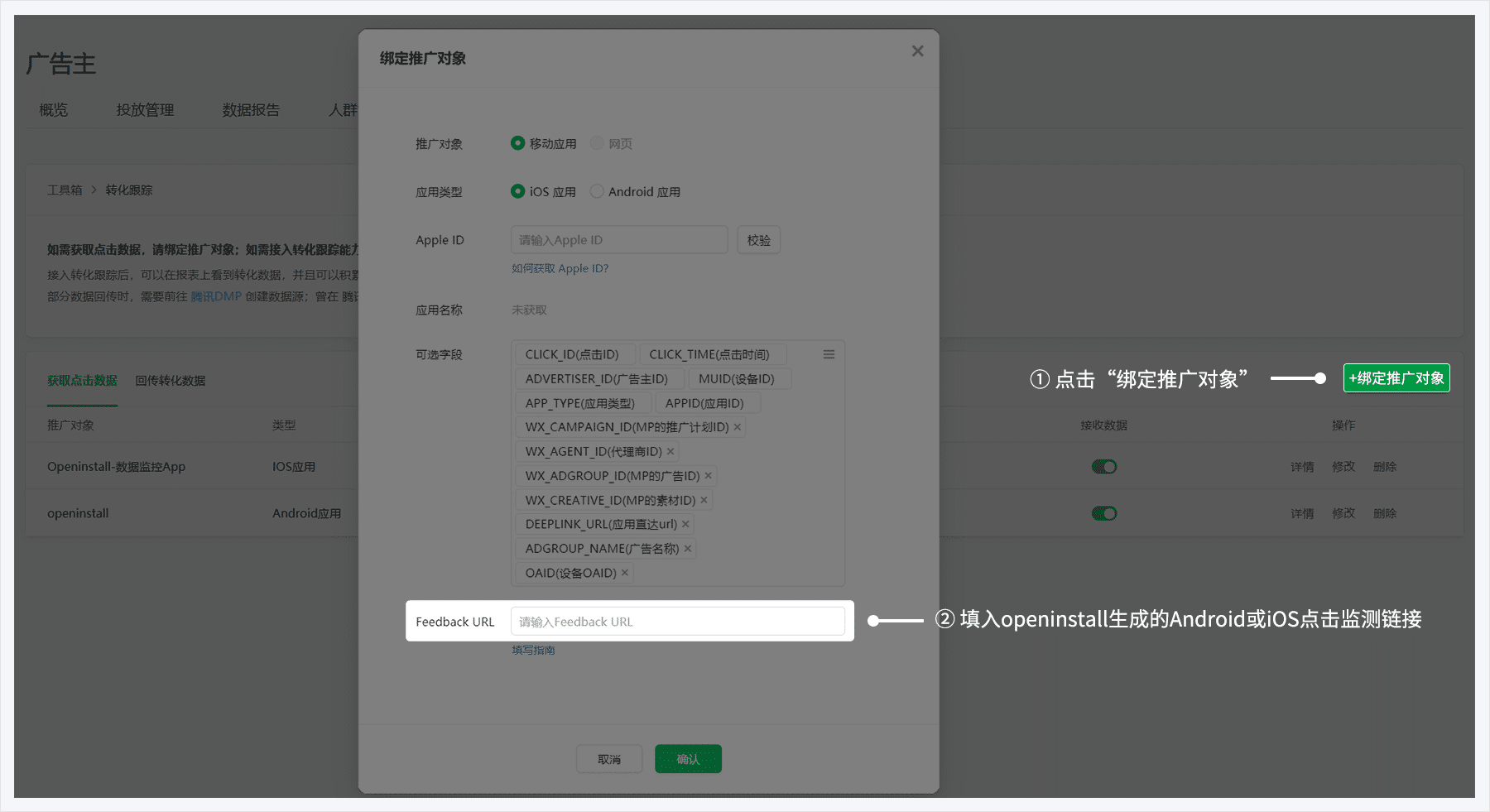
Task: Open 详情 for the openinstall Android row
Action: pos(1302,513)
